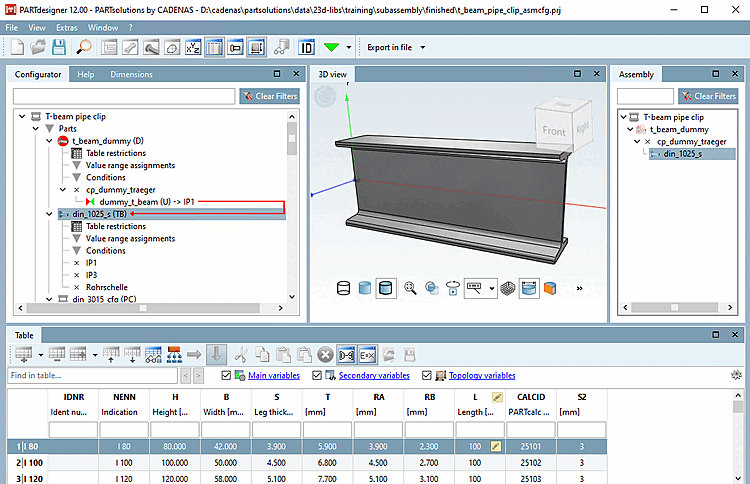Click the zoom-to-fit magnifier in 3D view
750x484 pixels.
pos(410,288)
